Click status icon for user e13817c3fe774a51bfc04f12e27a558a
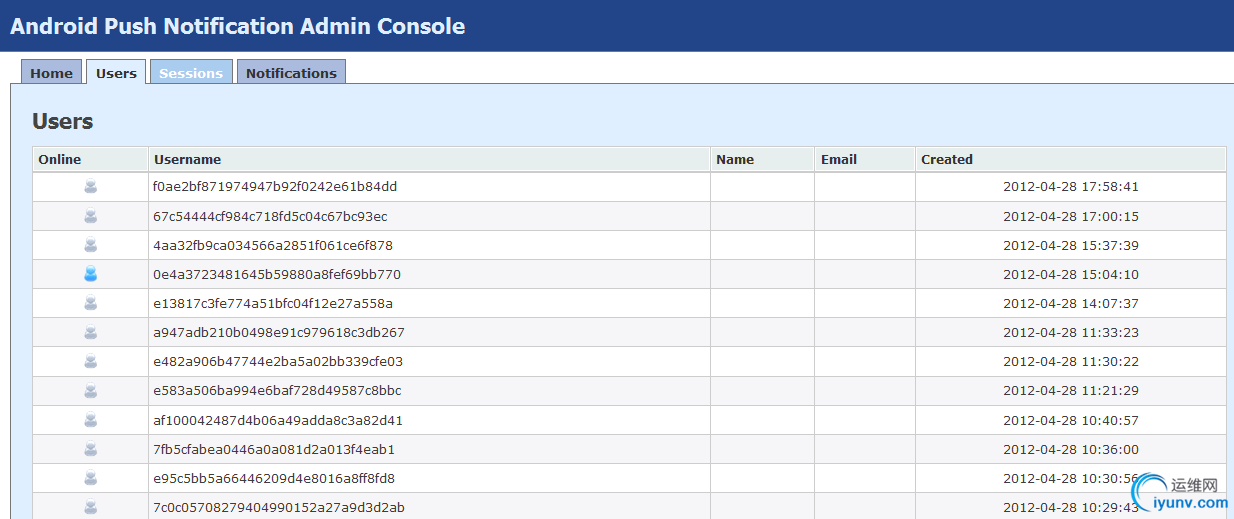The image size is (1234, 519). point(90,303)
